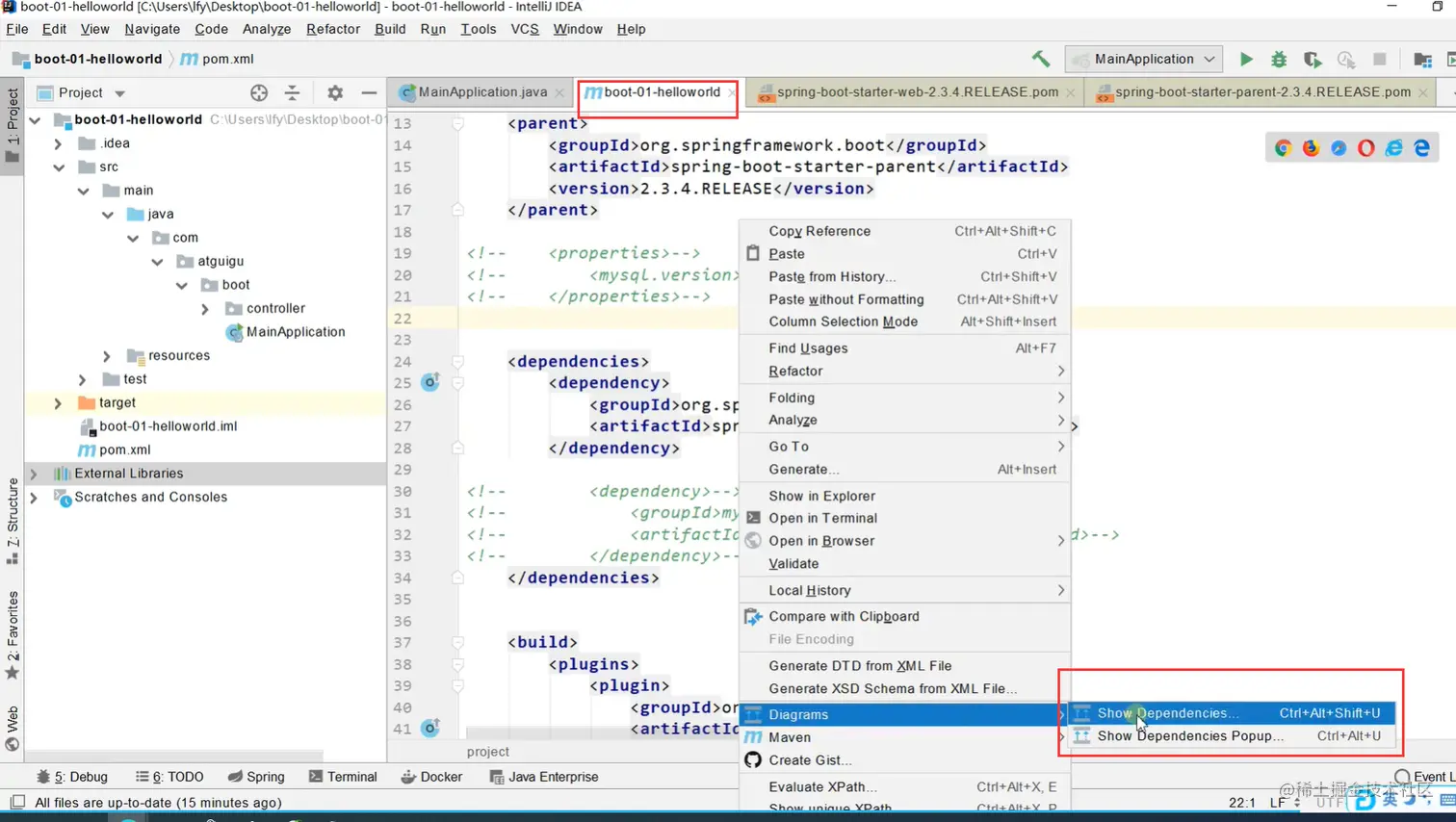This screenshot has height=822, width=1456.
Task: Click the 'project' XML breadcrumb below editor
Action: 488,752
